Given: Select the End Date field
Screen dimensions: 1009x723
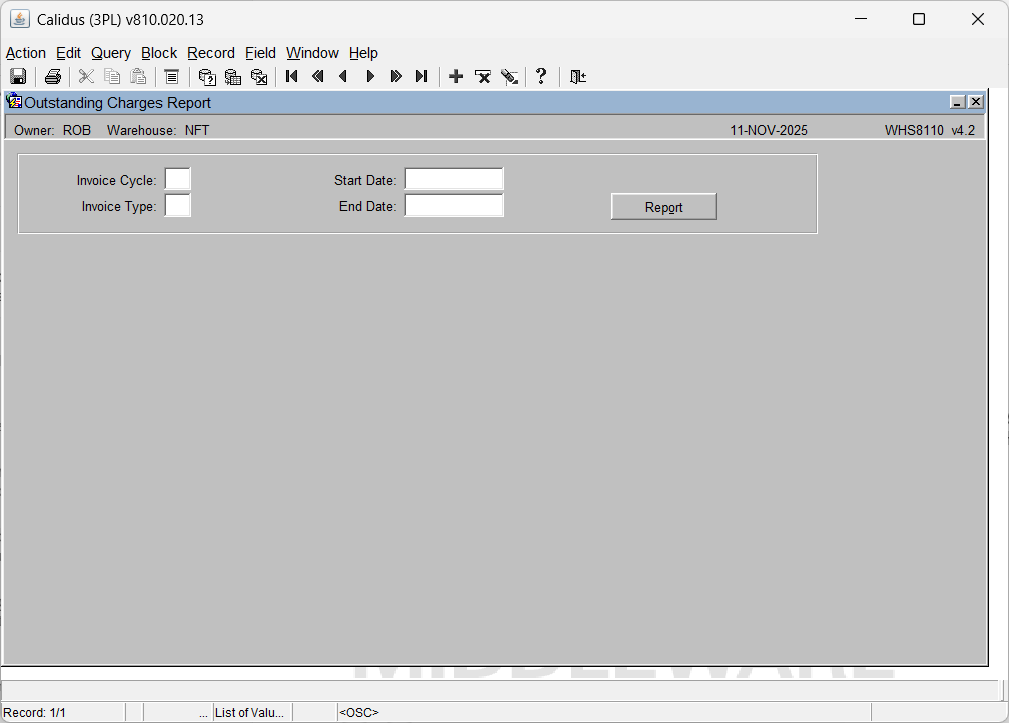Looking at the screenshot, I should point(454,206).
